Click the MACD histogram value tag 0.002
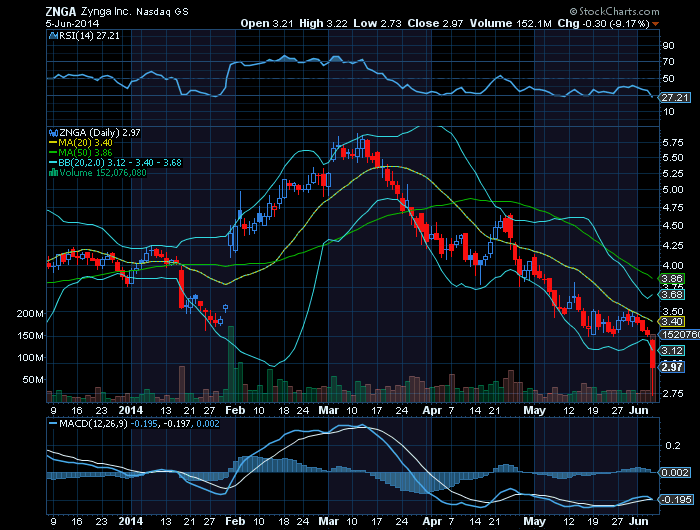 [x=675, y=472]
